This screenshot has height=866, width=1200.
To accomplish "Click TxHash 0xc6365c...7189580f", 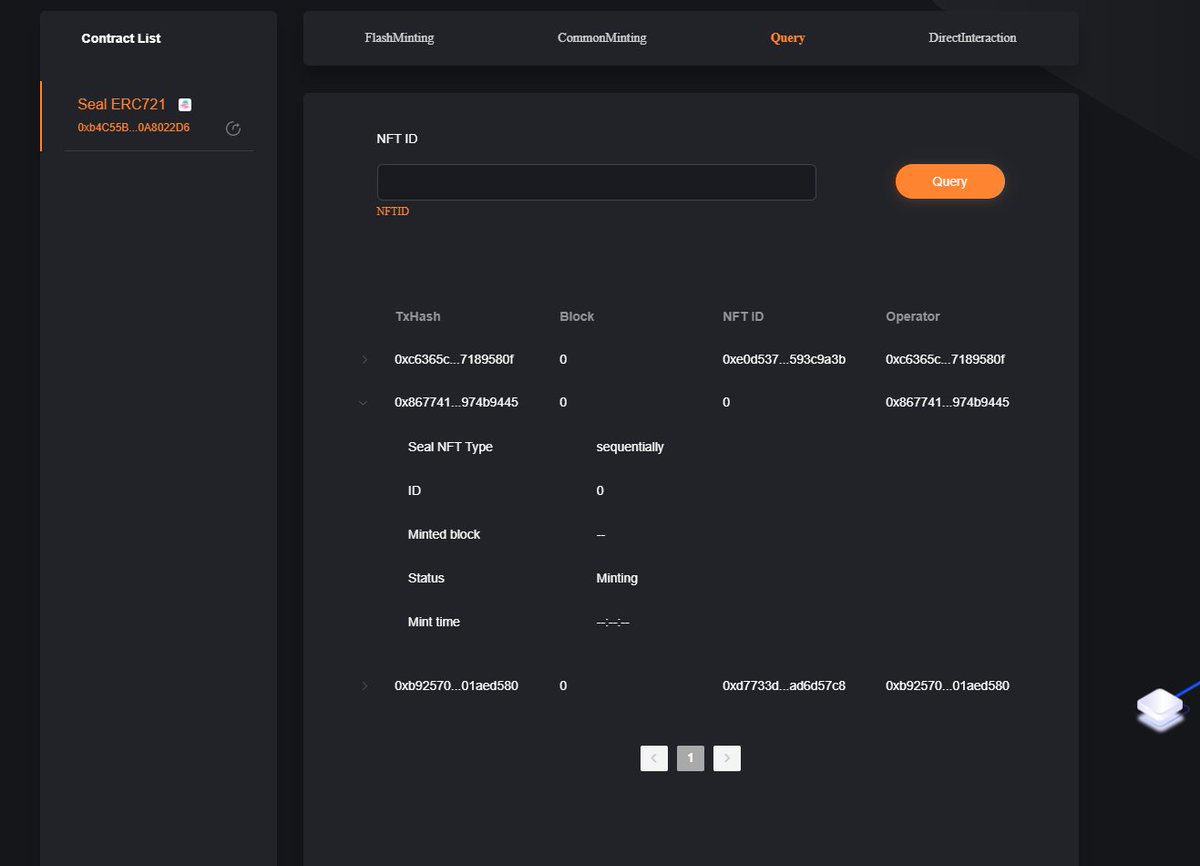I will [x=454, y=359].
